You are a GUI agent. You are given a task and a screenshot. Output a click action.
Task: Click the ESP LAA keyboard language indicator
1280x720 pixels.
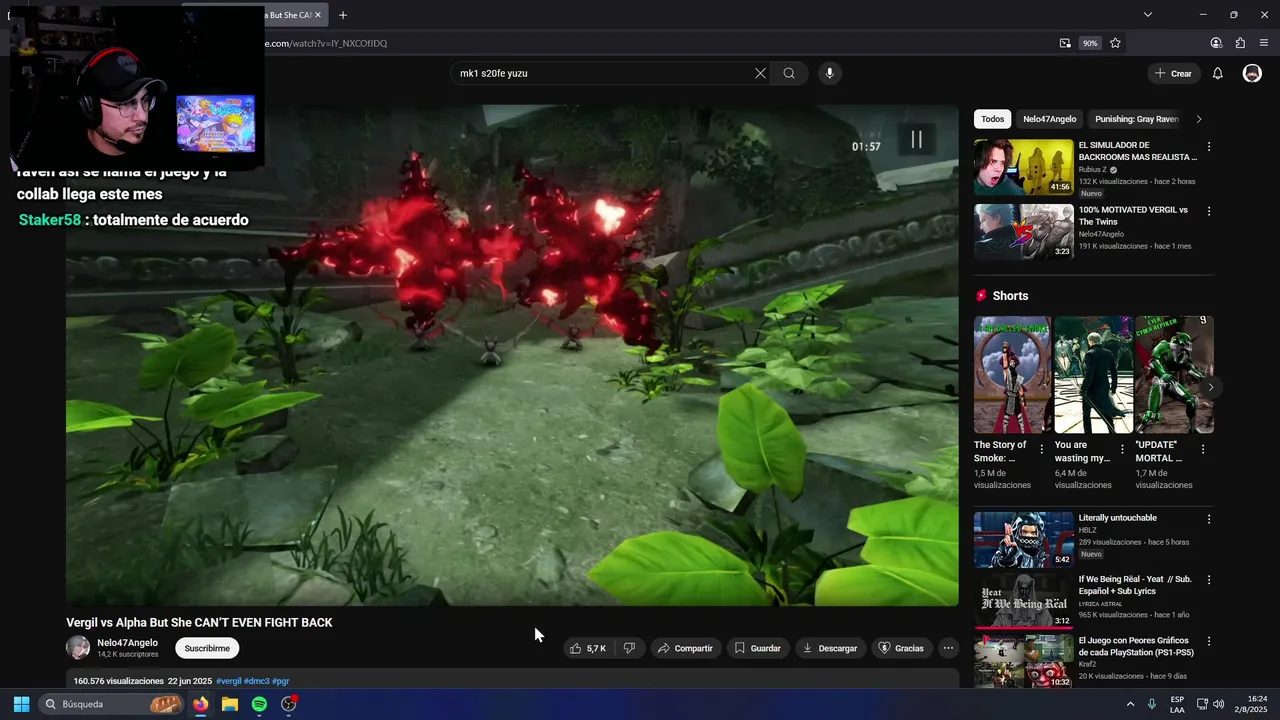(1177, 704)
